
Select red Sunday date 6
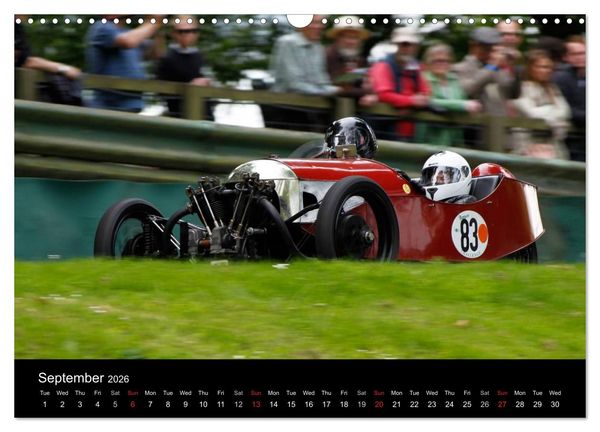133,404
